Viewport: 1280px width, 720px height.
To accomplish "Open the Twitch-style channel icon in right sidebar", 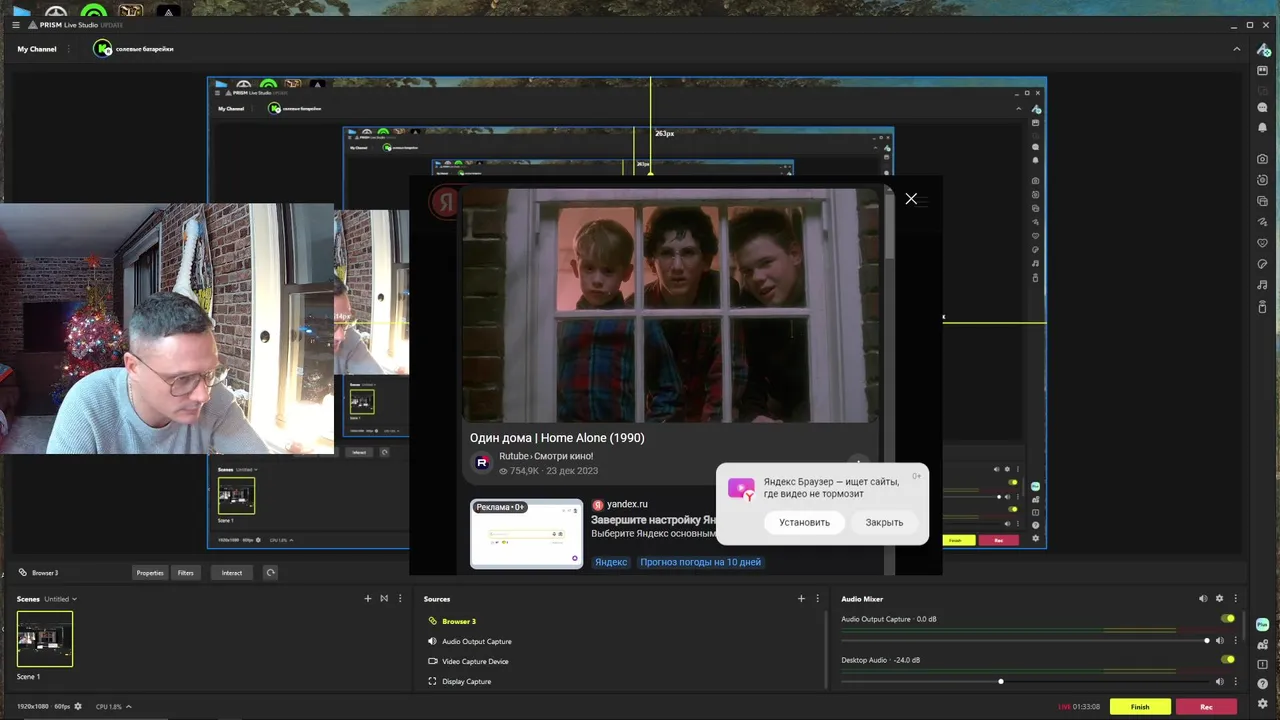I will coord(1263,71).
